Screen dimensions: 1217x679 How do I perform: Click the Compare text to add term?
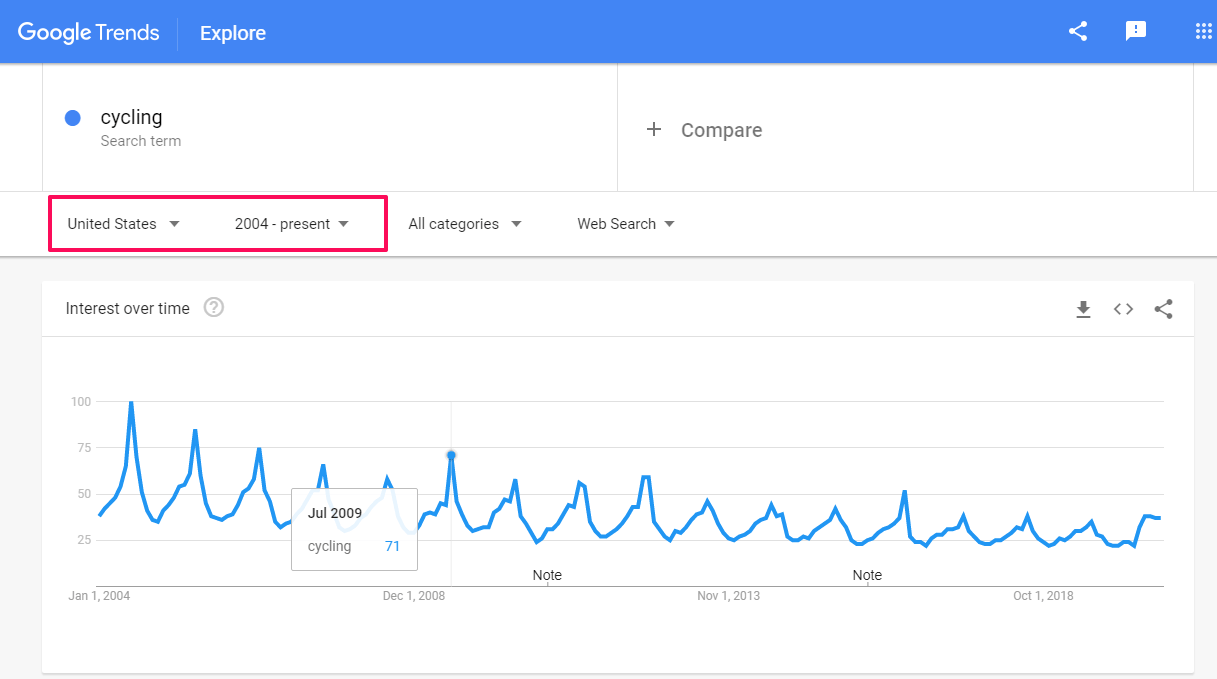[x=721, y=130]
